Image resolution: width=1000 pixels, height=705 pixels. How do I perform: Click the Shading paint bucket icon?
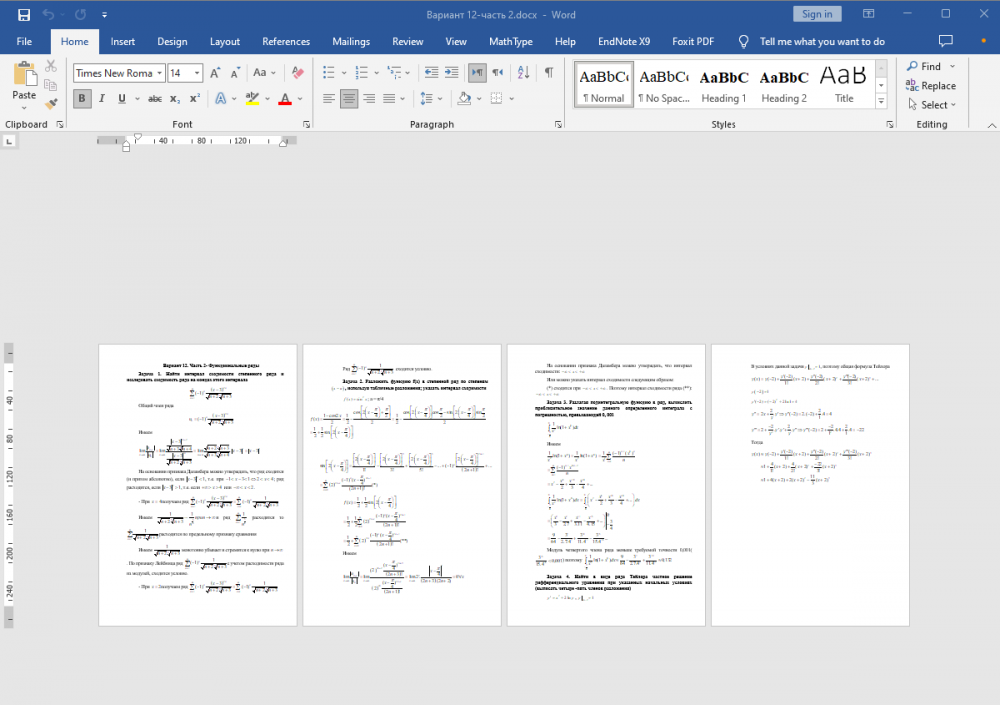pyautogui.click(x=464, y=98)
